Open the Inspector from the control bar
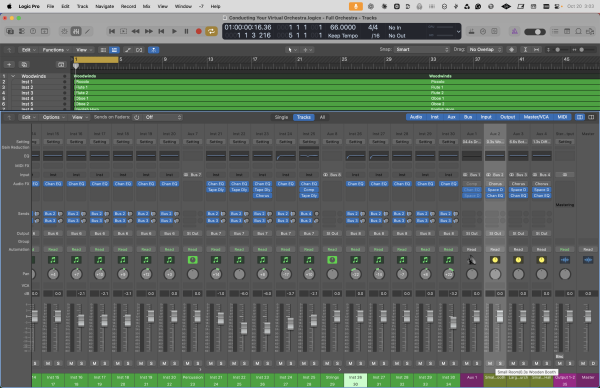600x388 pixels. (22, 31)
